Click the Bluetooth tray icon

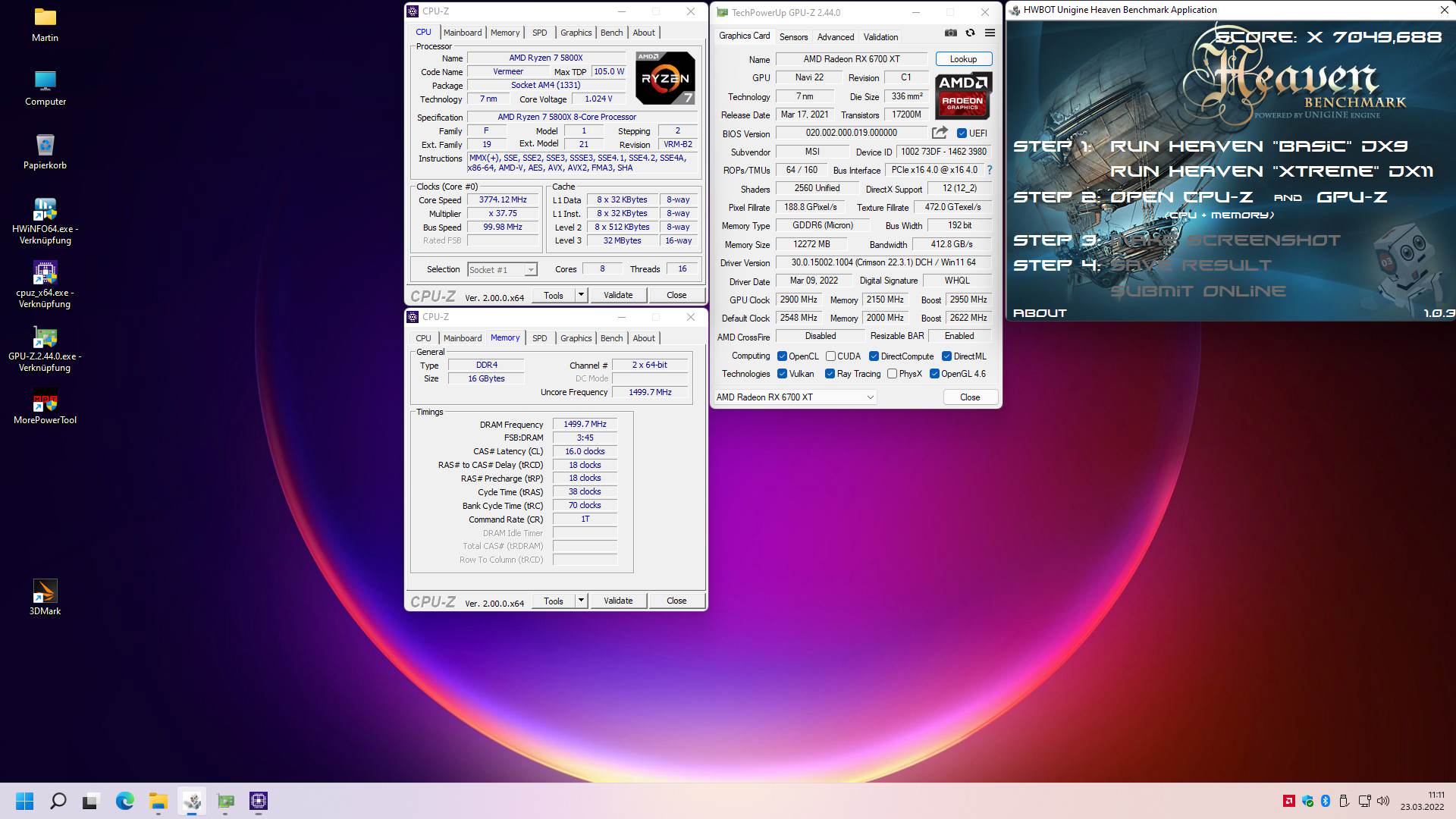1326,801
